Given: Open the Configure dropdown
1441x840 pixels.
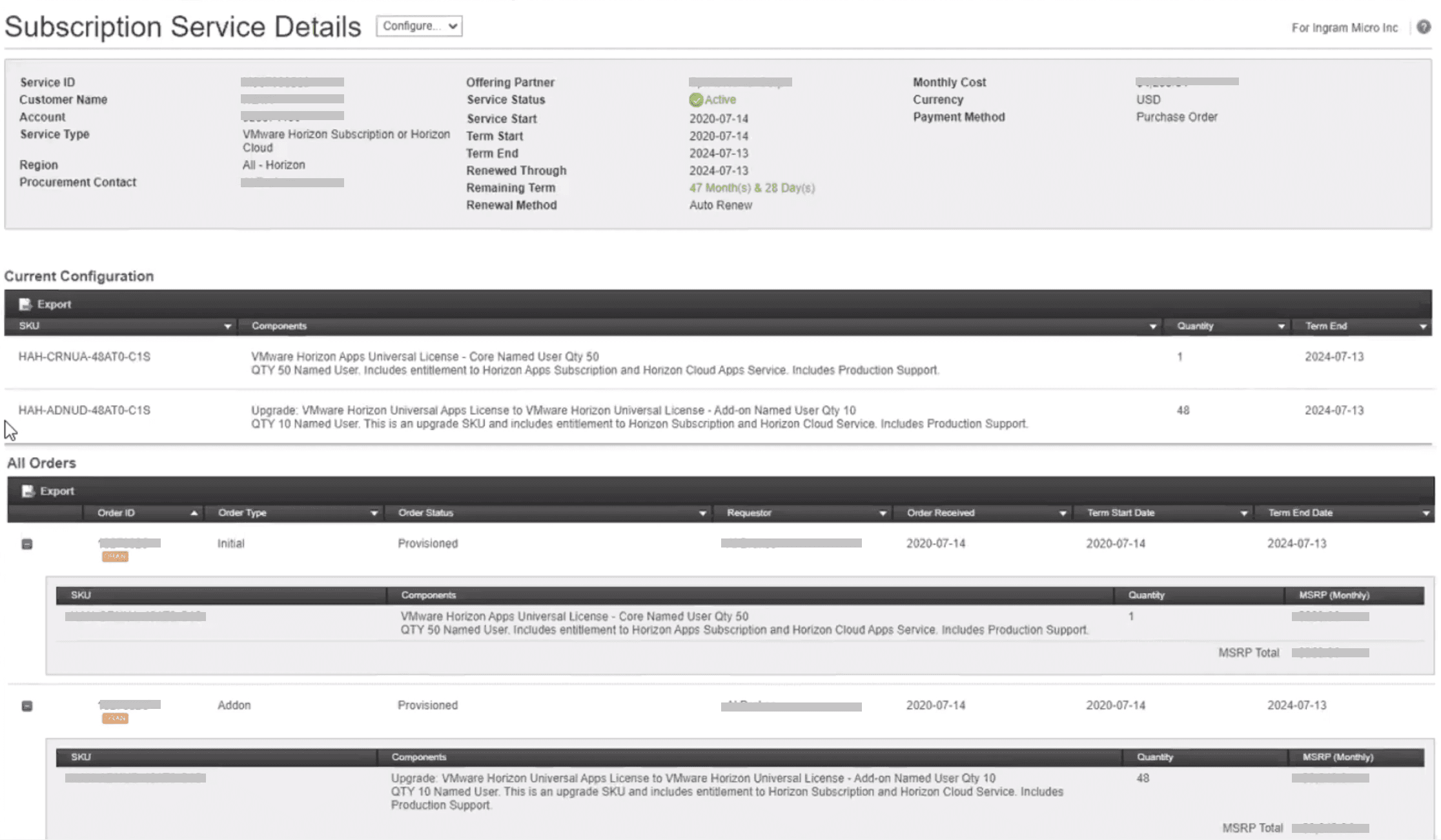Looking at the screenshot, I should click(419, 26).
